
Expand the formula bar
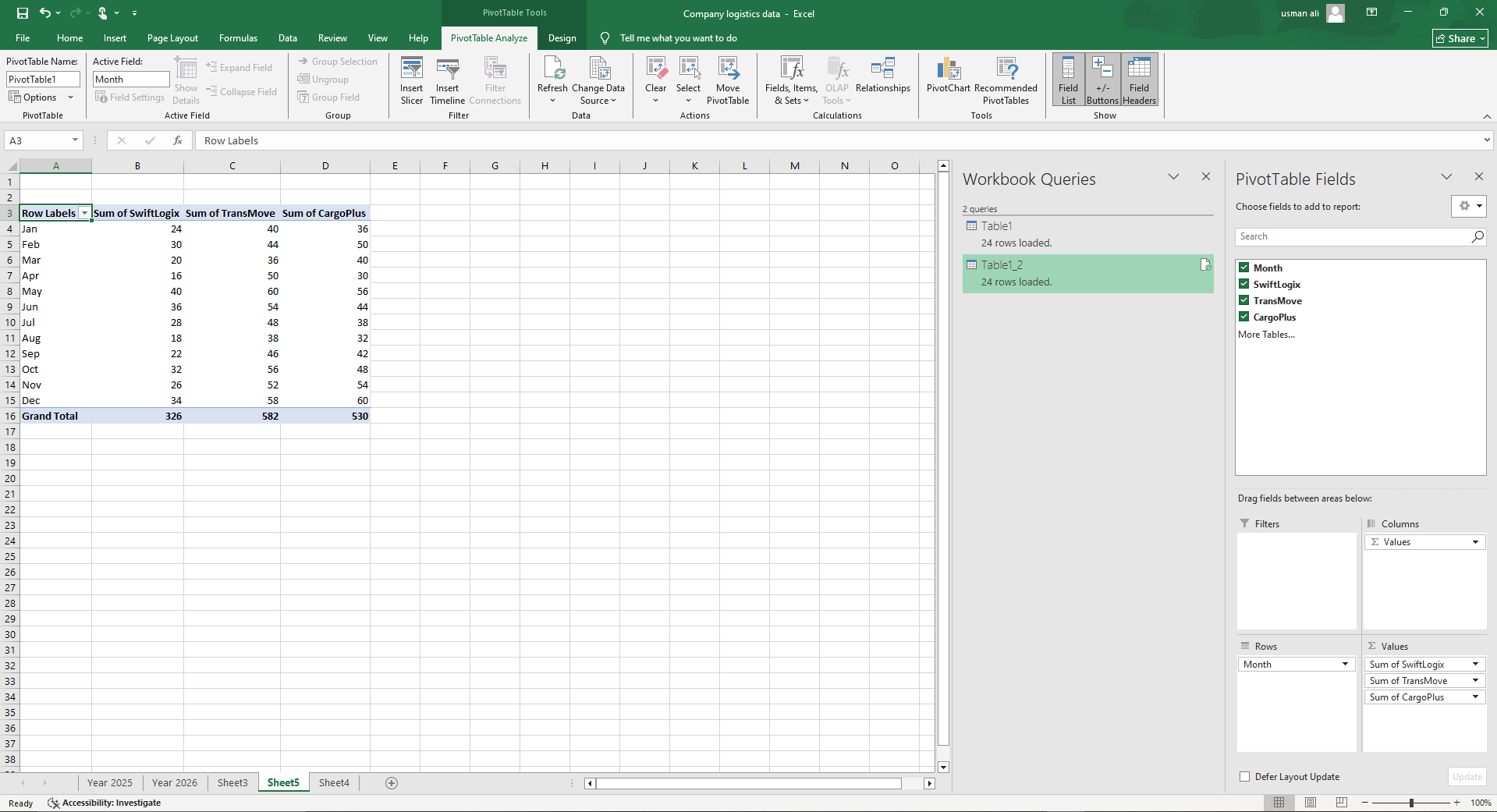(1487, 140)
